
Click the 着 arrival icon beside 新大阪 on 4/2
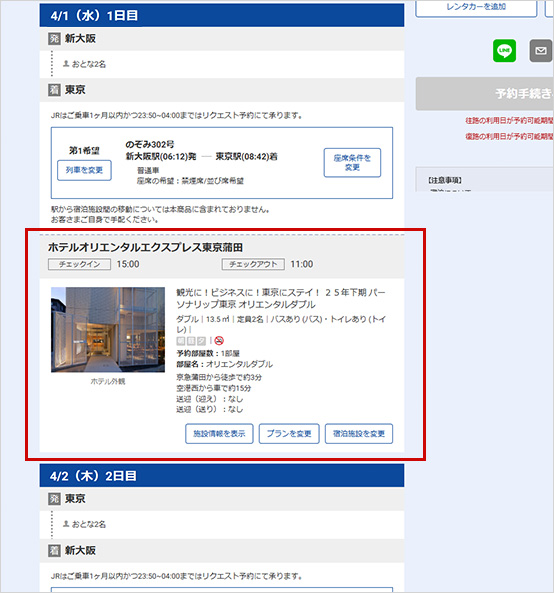tap(54, 550)
